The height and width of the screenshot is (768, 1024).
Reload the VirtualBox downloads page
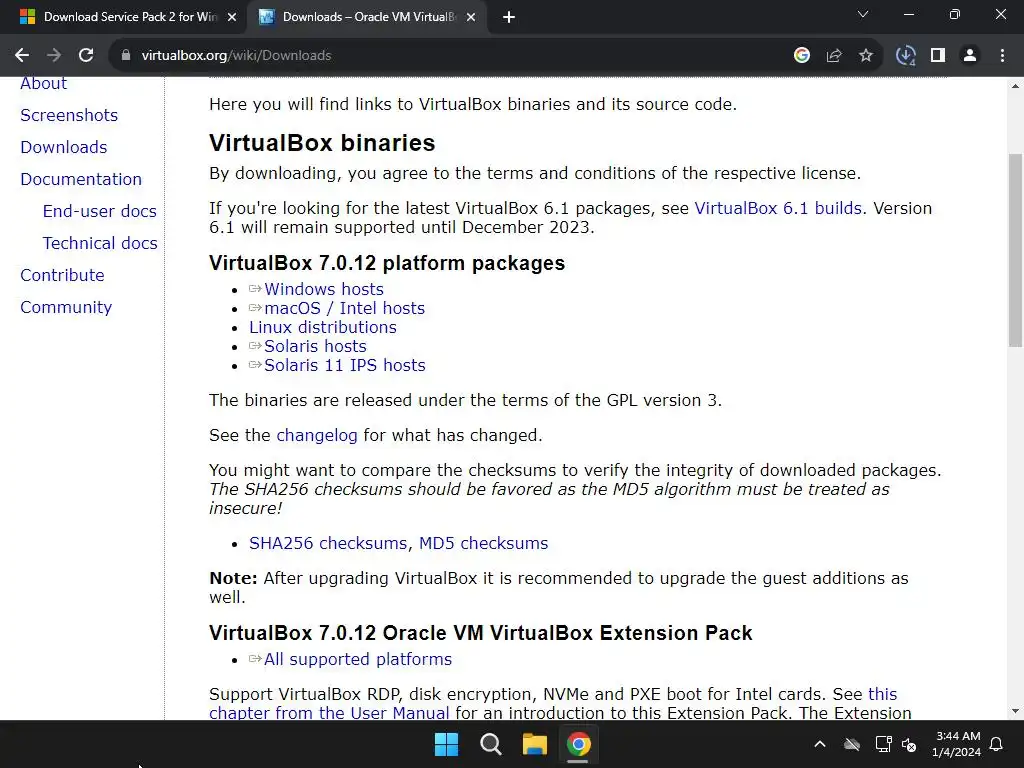(86, 56)
